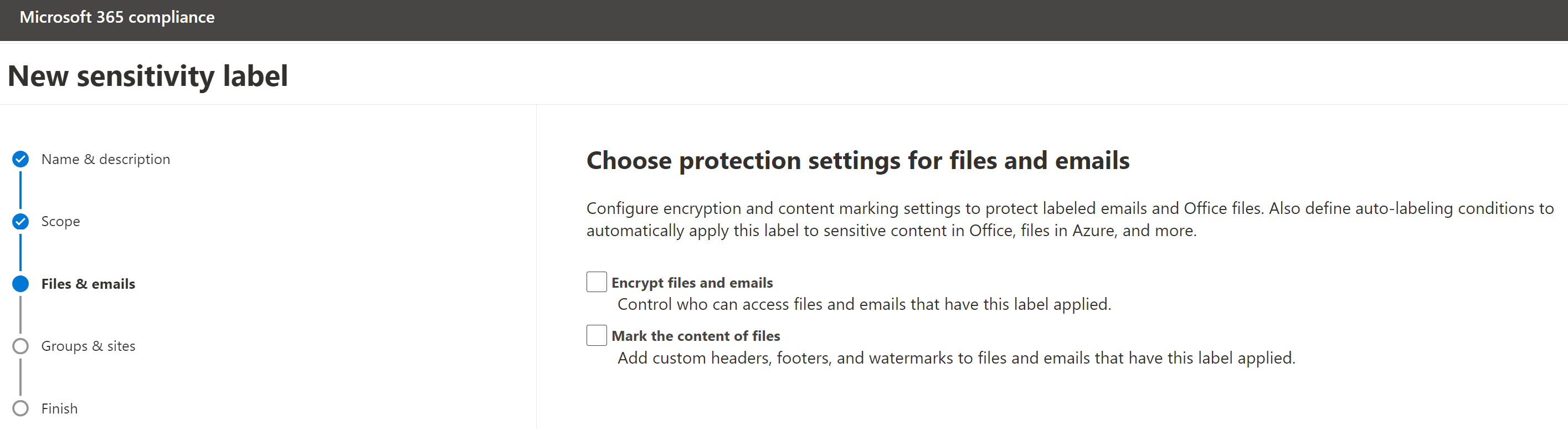Image resolution: width=1568 pixels, height=429 pixels.
Task: Select Files & emails step label
Action: pos(88,284)
